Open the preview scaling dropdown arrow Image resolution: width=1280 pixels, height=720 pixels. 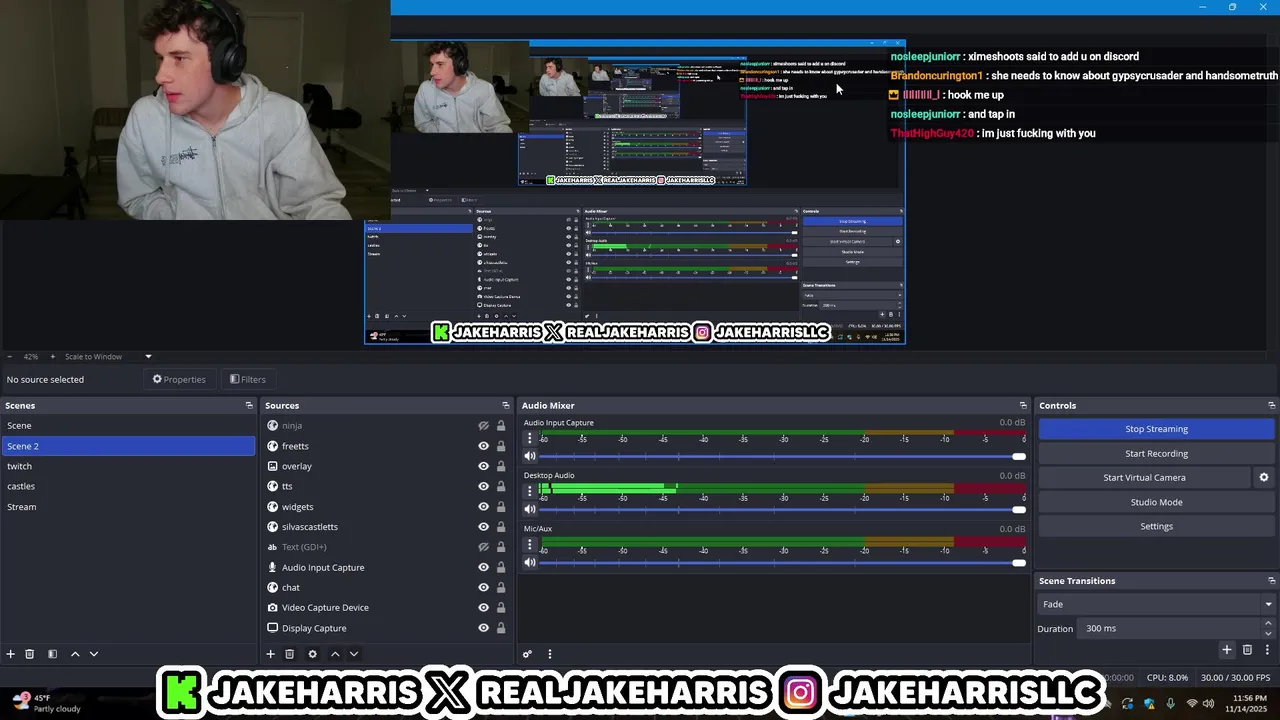pos(148,357)
